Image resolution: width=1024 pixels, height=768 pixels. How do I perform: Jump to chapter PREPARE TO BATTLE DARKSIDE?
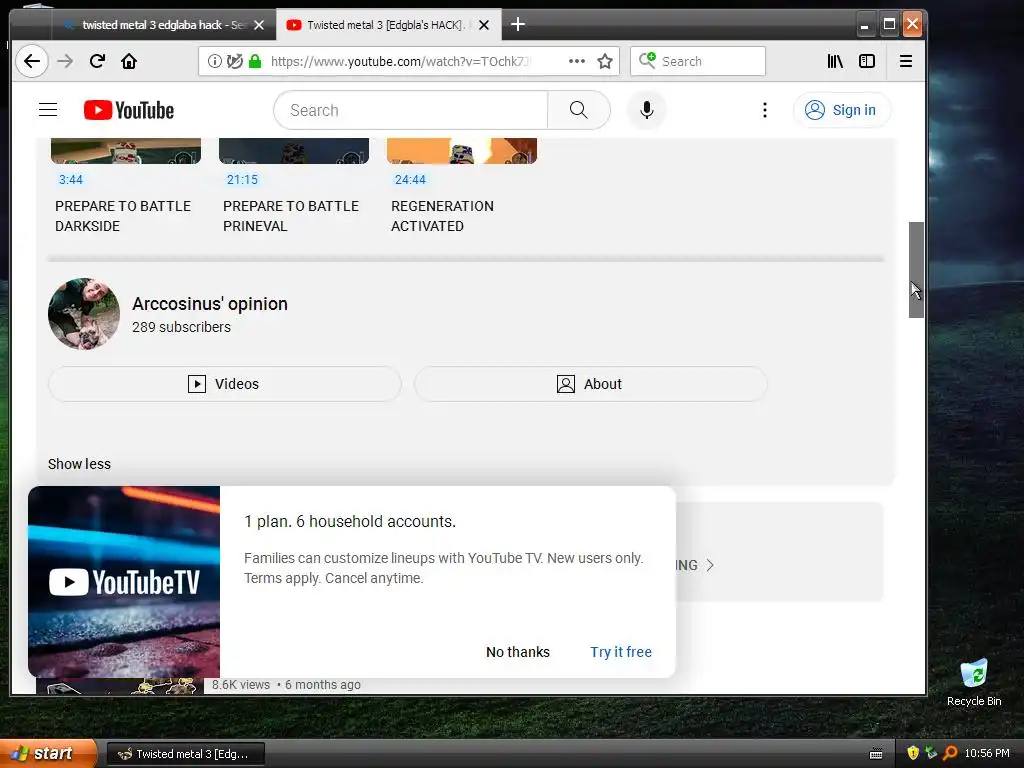[x=123, y=216]
